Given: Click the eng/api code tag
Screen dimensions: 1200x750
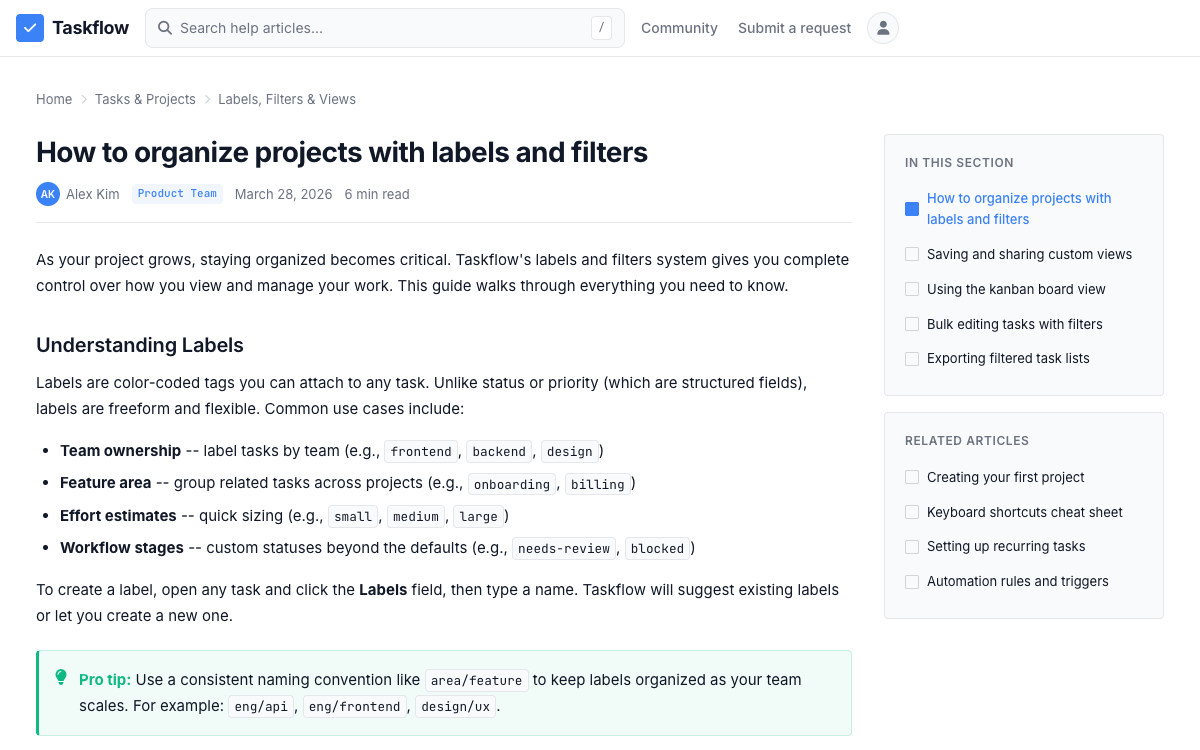Looking at the screenshot, I should (262, 706).
